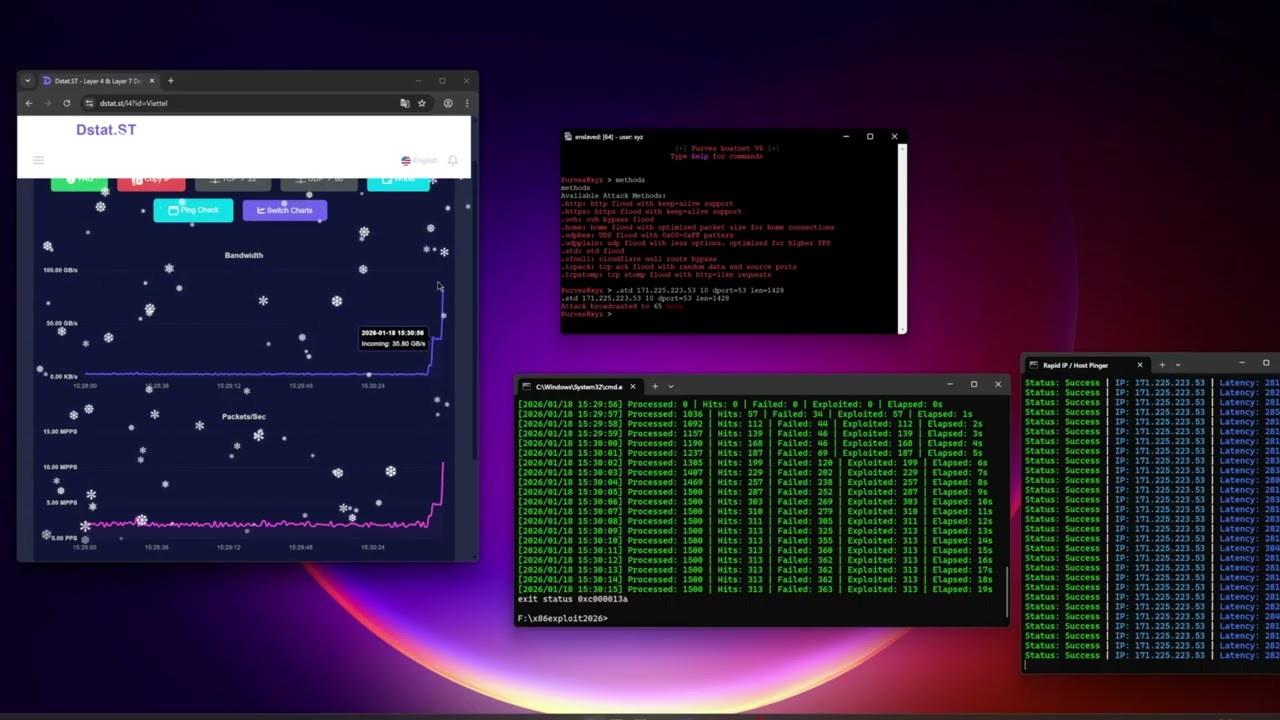Image resolution: width=1280 pixels, height=720 pixels.
Task: Click the enslaved terminal title bar icon
Action: pyautogui.click(x=567, y=137)
